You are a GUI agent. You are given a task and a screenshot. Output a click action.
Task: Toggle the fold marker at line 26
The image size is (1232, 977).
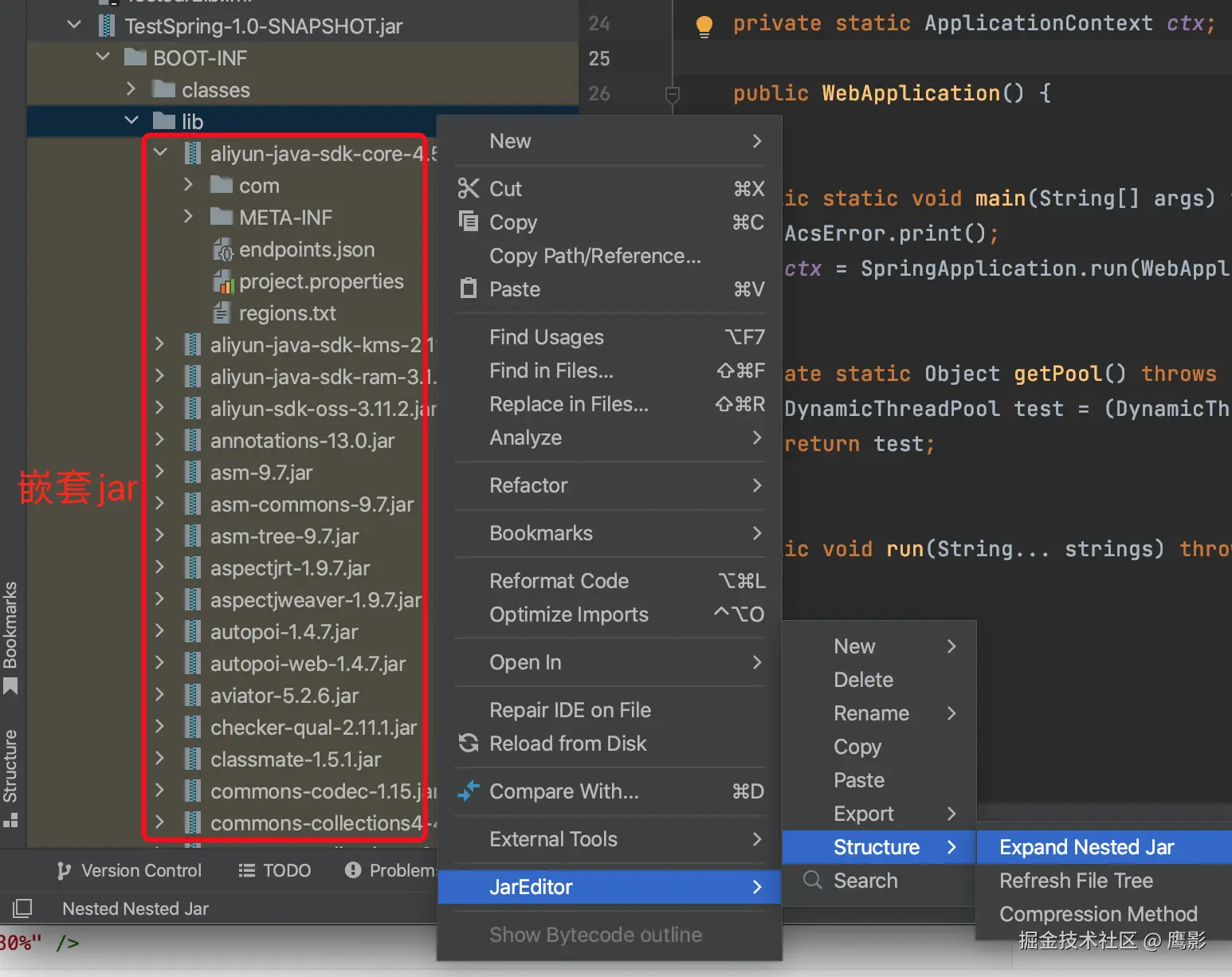[x=673, y=95]
